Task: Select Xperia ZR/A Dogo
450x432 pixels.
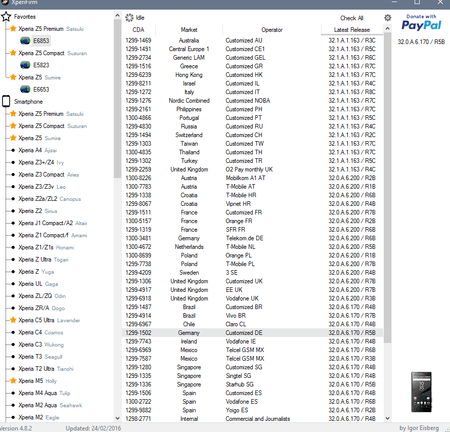Action: point(42,308)
